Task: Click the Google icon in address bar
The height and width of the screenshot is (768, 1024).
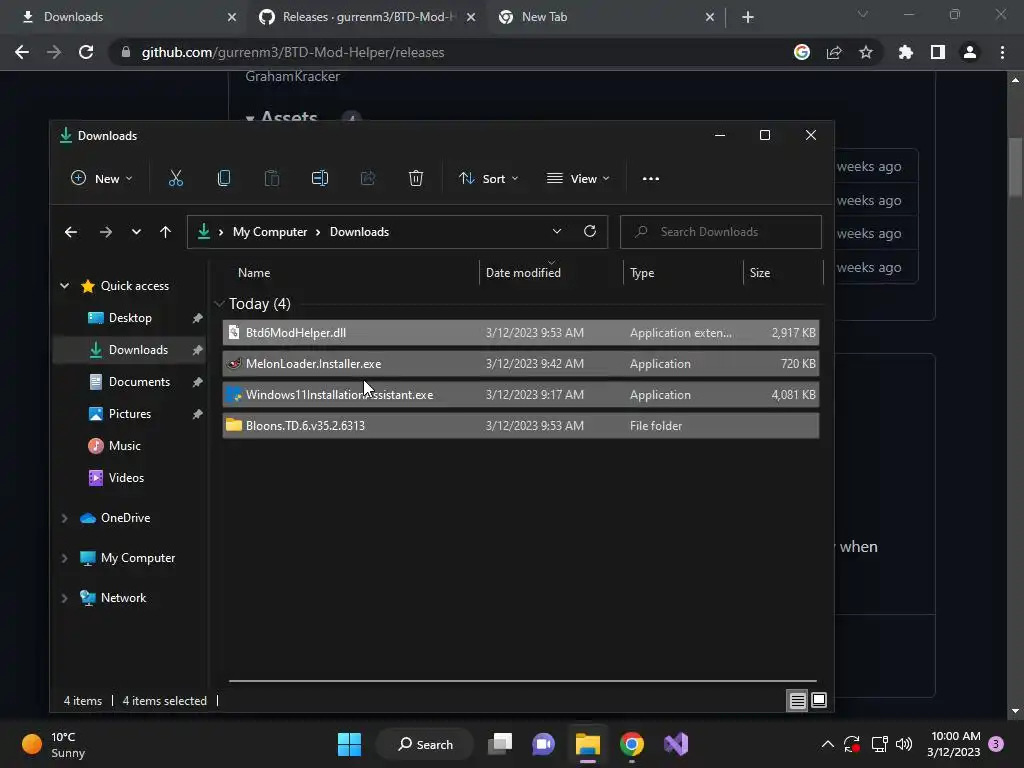Action: click(802, 52)
